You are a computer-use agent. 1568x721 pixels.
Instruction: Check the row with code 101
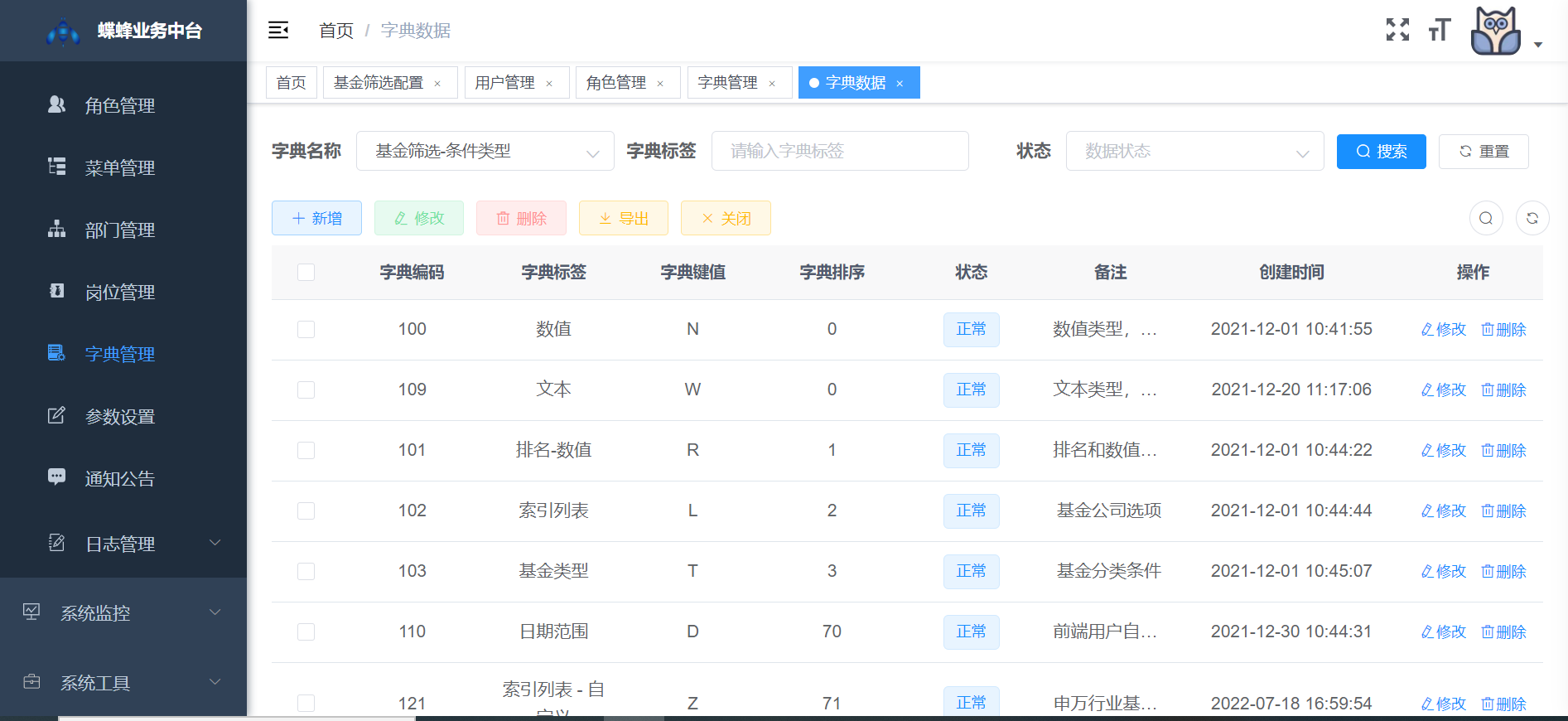click(x=306, y=450)
